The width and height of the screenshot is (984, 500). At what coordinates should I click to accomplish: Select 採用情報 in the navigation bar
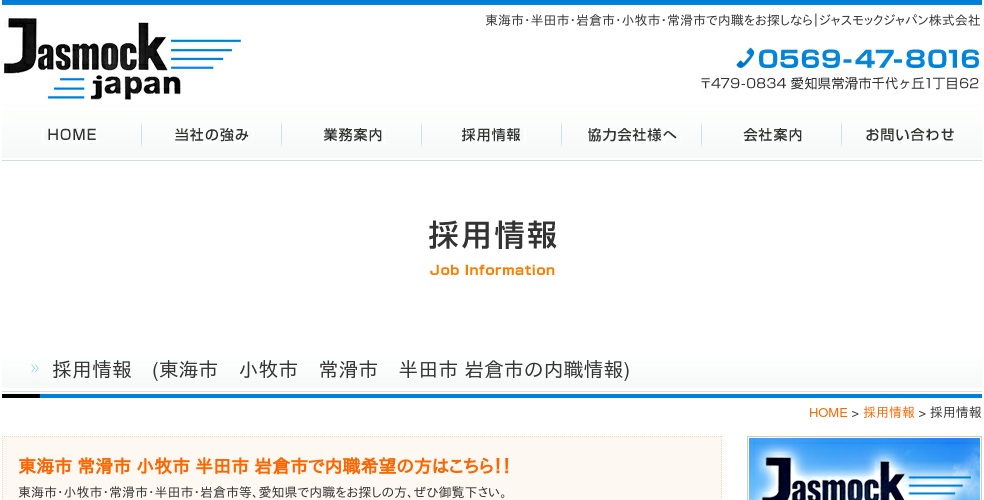(x=491, y=135)
